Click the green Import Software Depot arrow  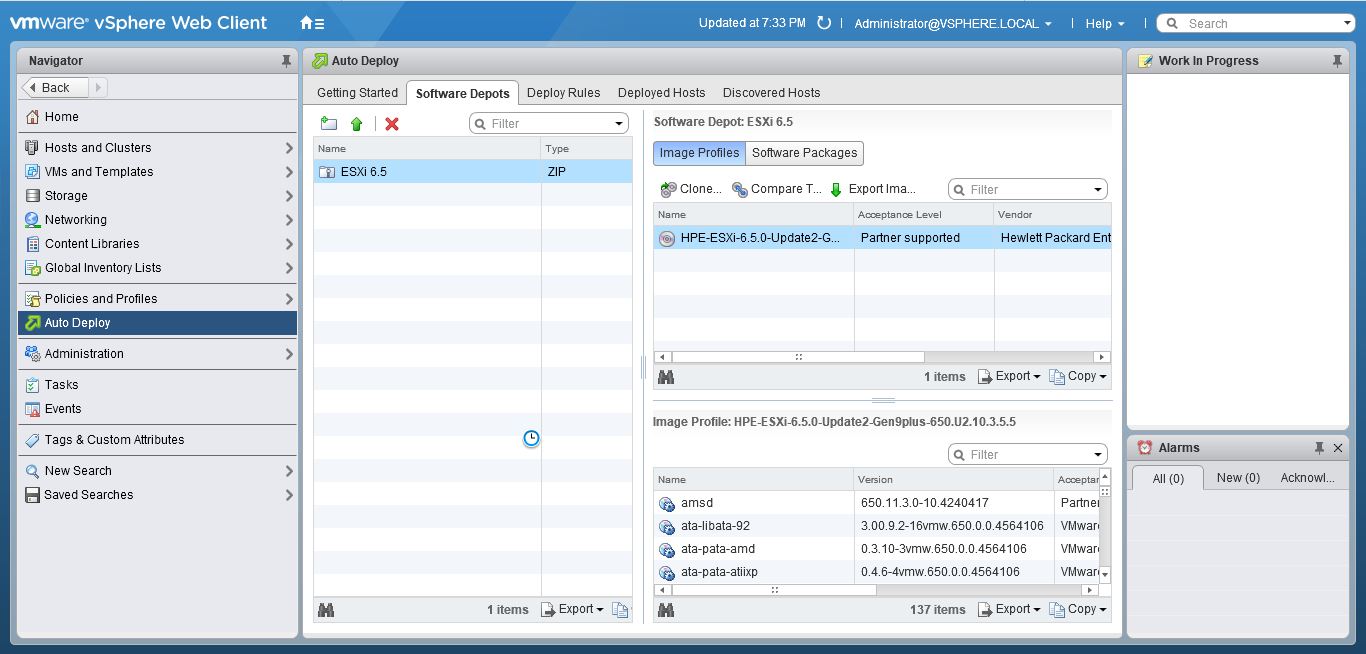(x=356, y=124)
